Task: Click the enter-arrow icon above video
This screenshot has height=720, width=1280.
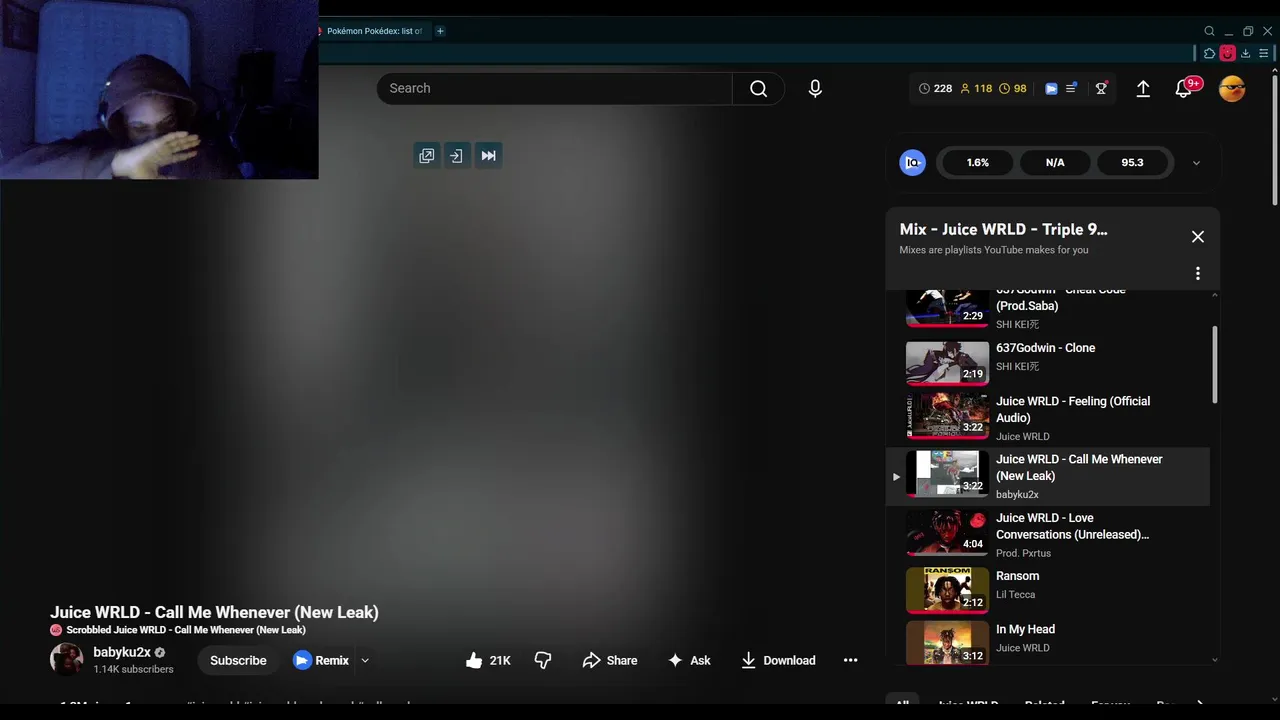Action: (456, 155)
